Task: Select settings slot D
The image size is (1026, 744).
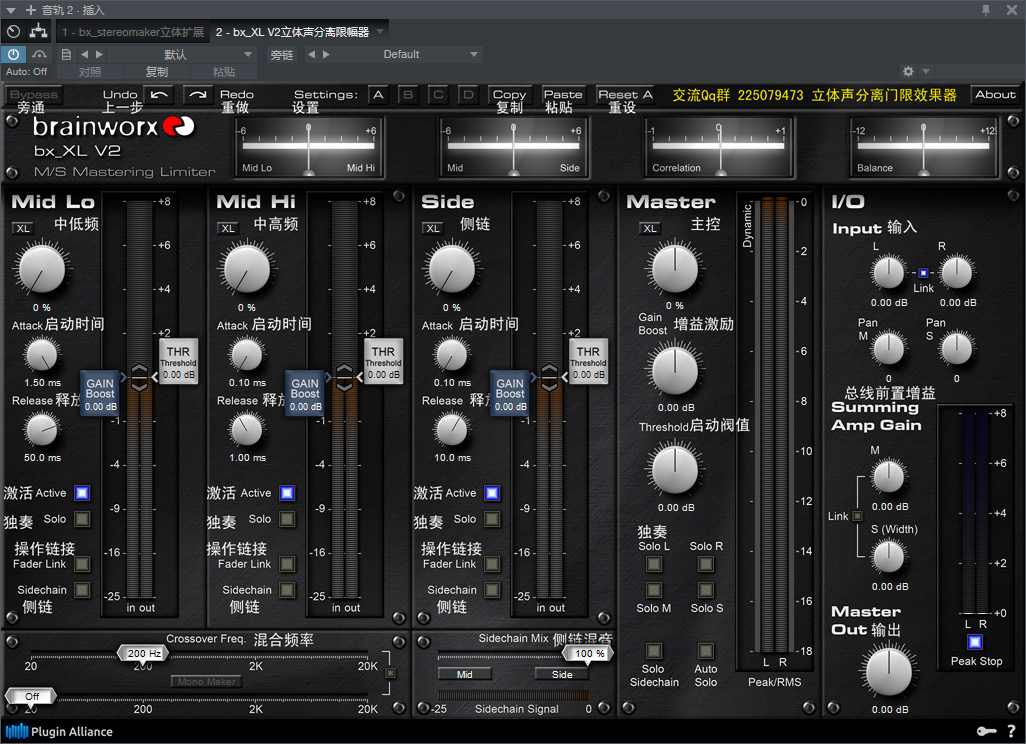Action: pos(469,95)
